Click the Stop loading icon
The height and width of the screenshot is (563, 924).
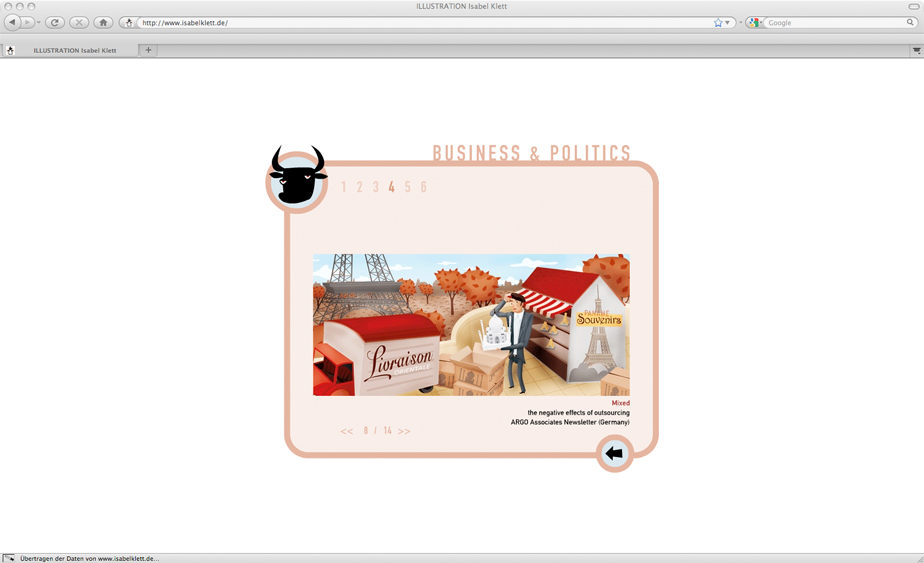79,22
